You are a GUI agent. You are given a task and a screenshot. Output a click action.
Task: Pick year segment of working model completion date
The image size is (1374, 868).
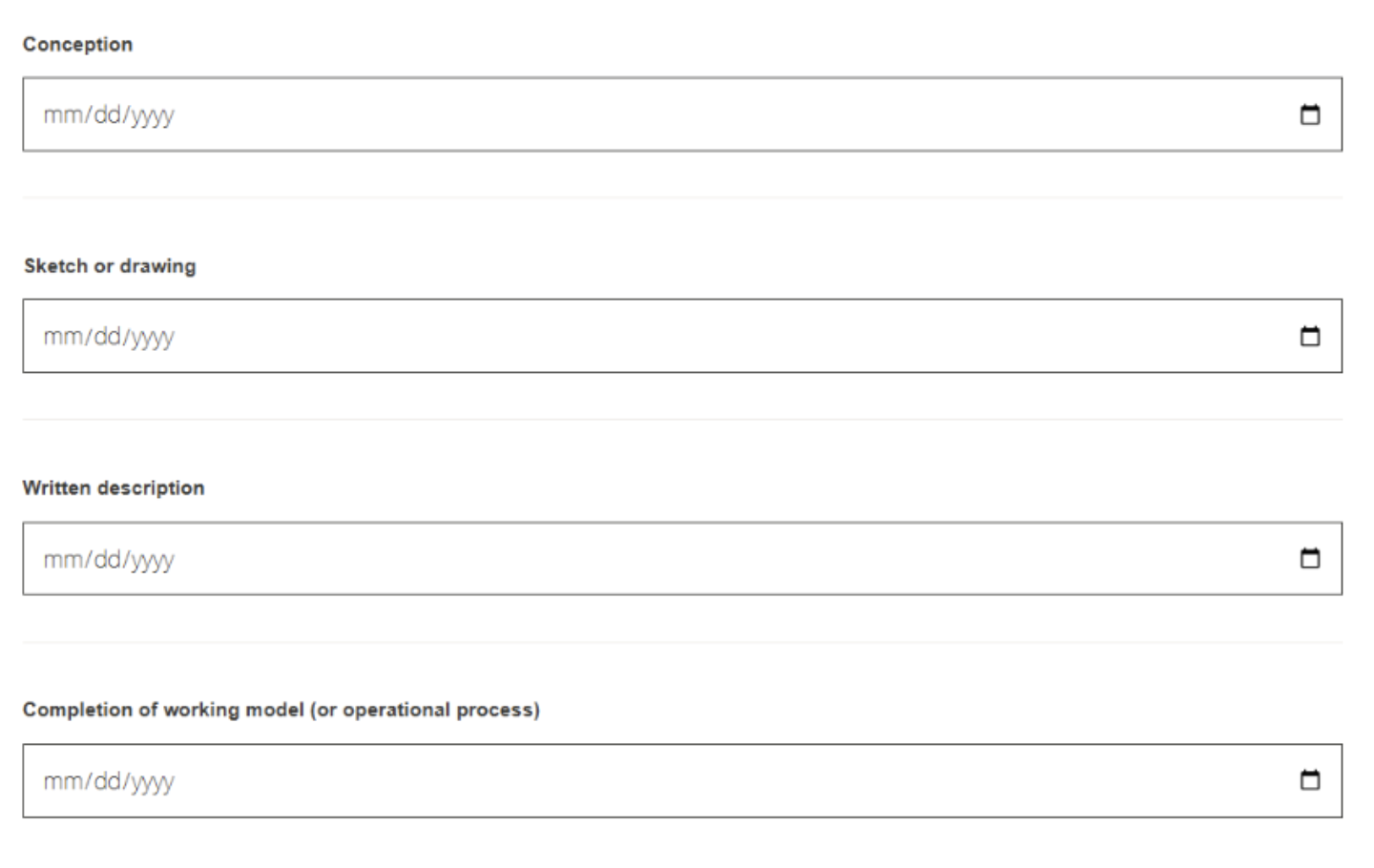click(x=153, y=781)
